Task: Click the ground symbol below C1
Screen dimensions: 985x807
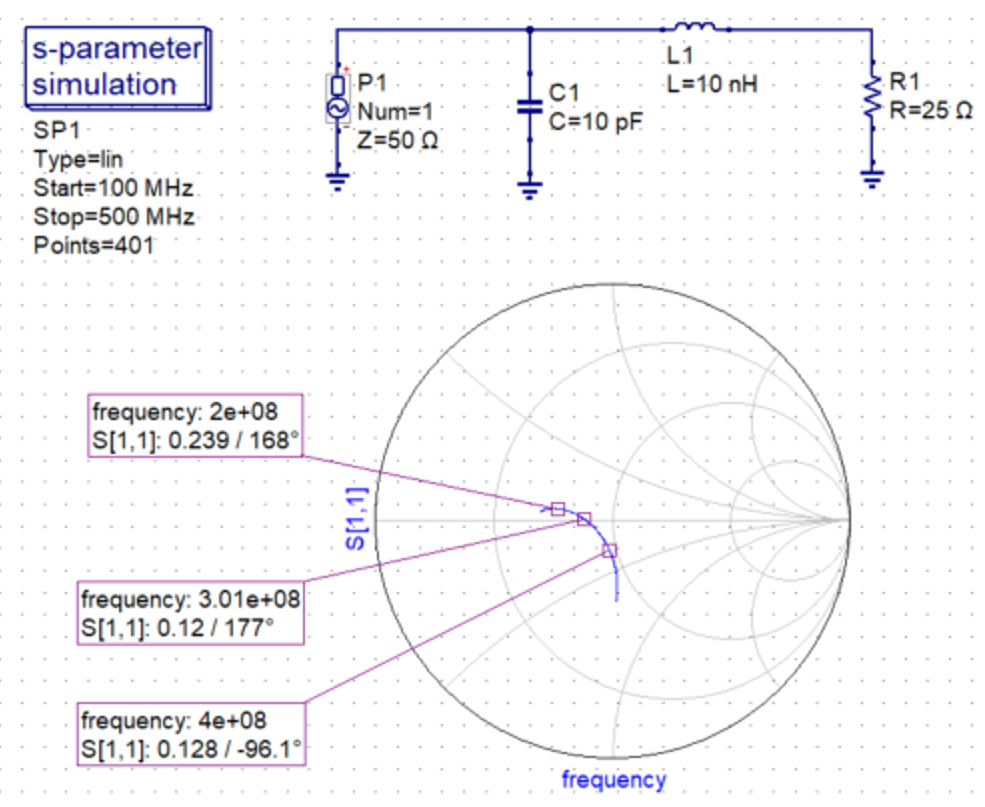Action: pos(530,190)
